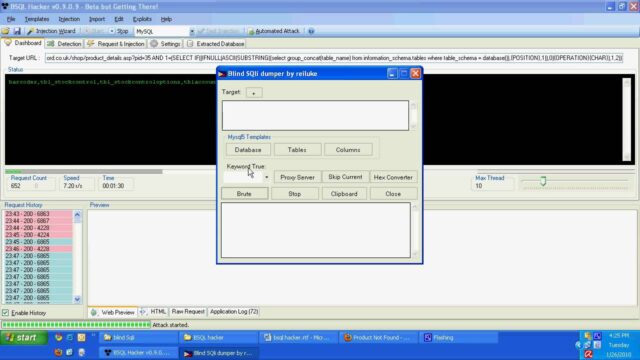Image resolution: width=640 pixels, height=360 pixels.
Task: Open the Stop button dropdown arrow
Action: [x=111, y=31]
